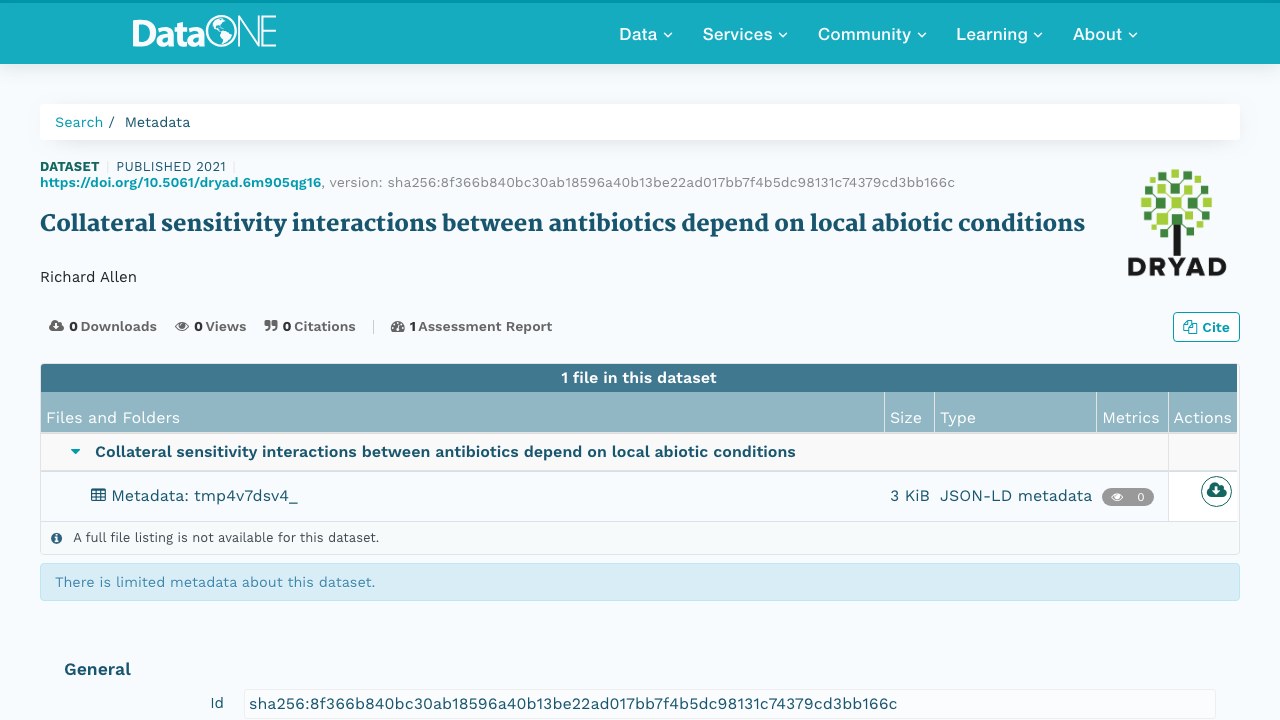The image size is (1280, 720).
Task: Expand the Services menu
Action: click(745, 34)
